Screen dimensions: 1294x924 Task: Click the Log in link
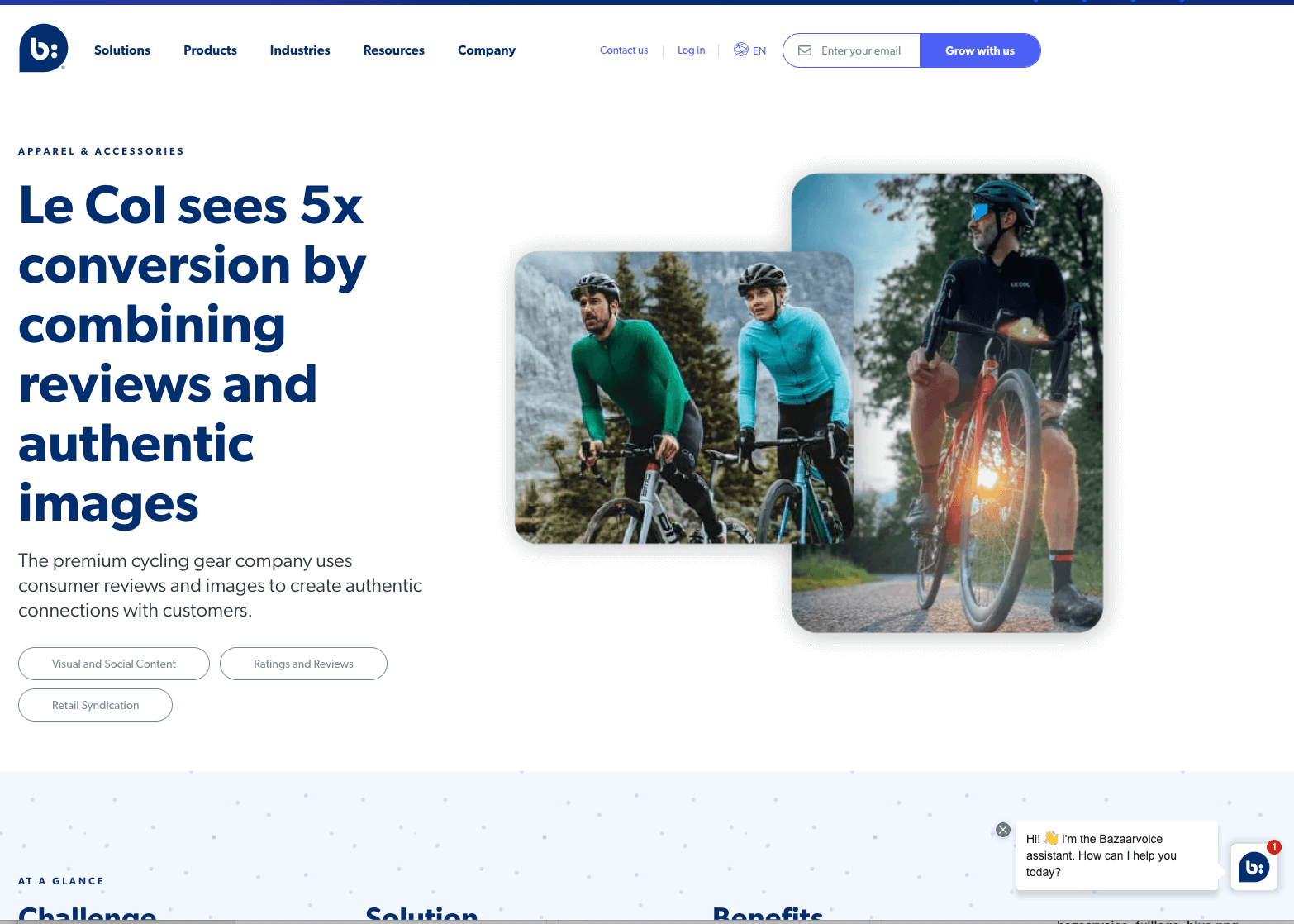tap(692, 50)
